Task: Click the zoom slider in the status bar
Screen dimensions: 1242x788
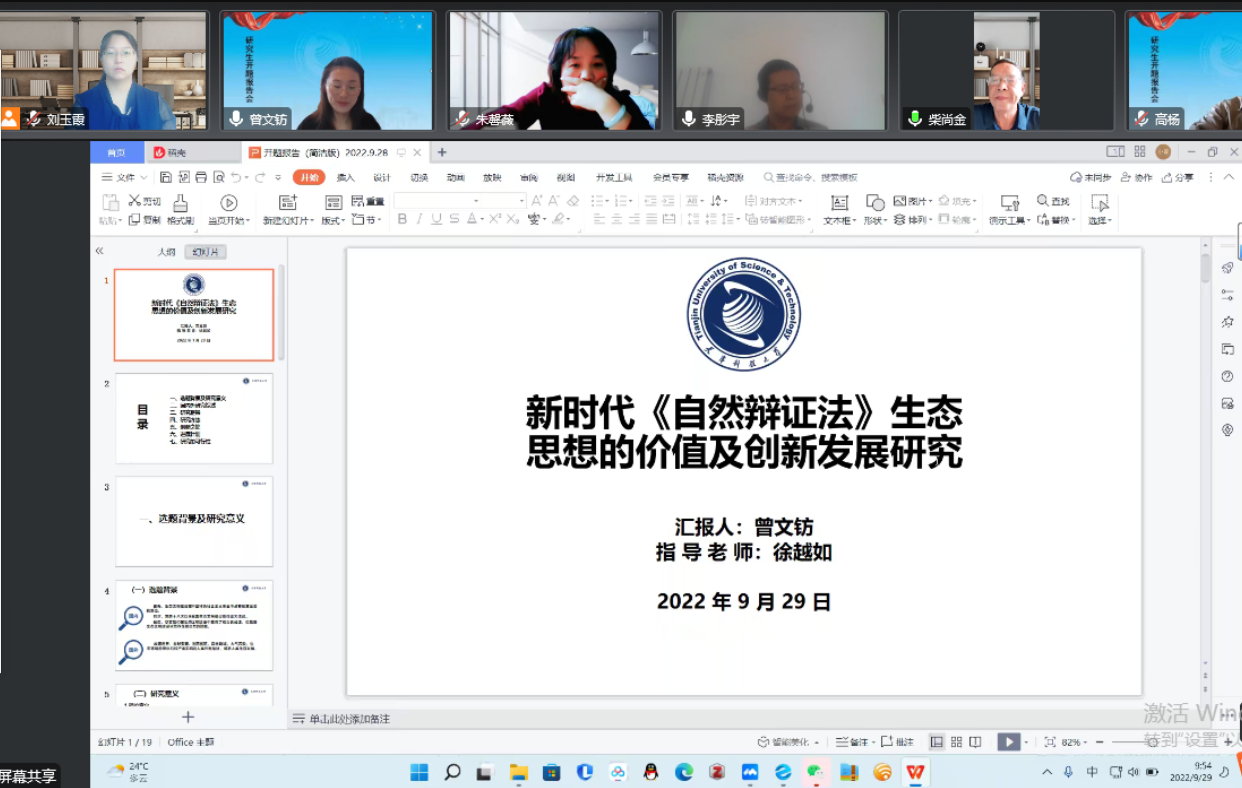Action: point(1160,742)
